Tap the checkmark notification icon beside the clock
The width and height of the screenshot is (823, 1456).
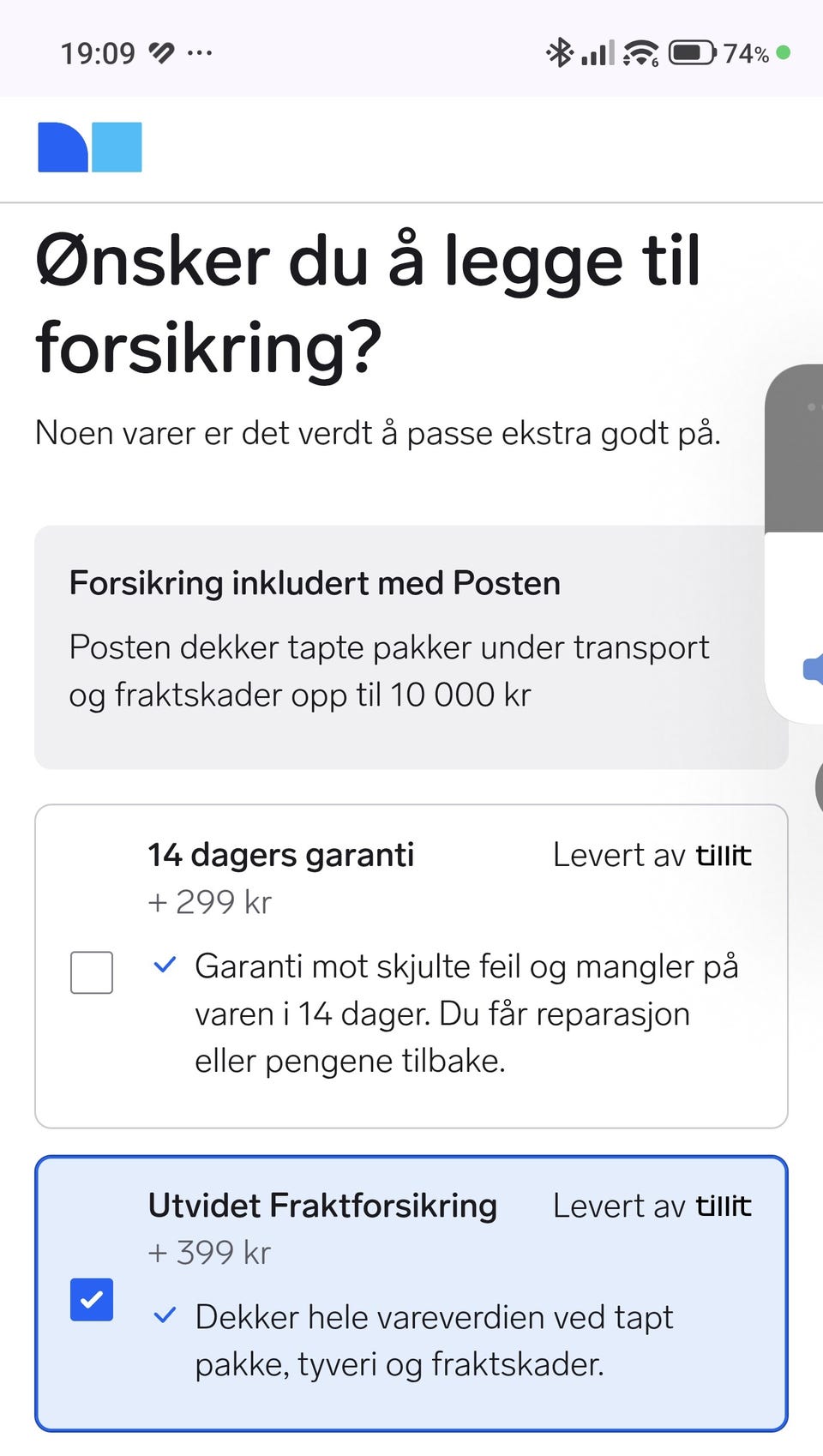click(x=161, y=53)
